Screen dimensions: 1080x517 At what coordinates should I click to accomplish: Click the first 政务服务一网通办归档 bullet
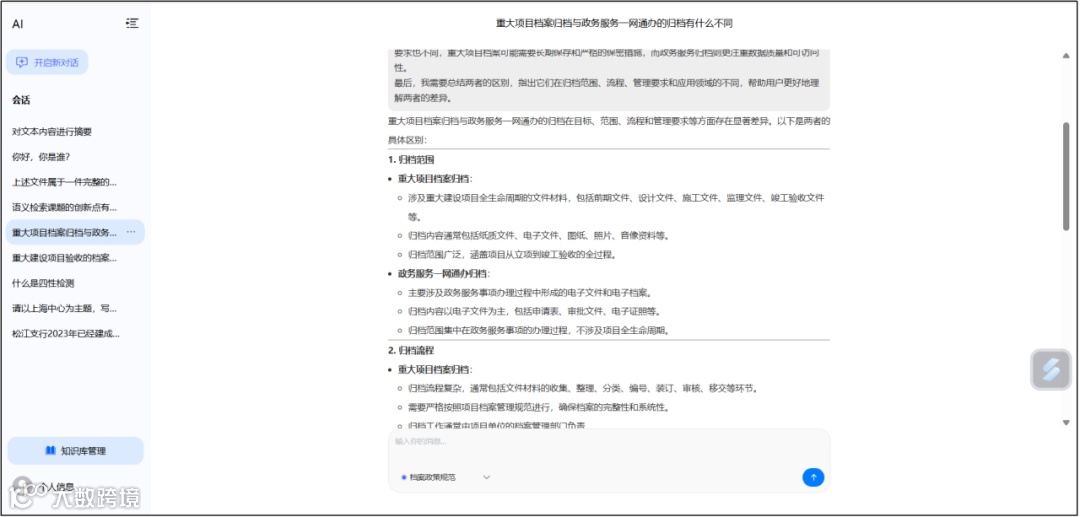coord(444,273)
